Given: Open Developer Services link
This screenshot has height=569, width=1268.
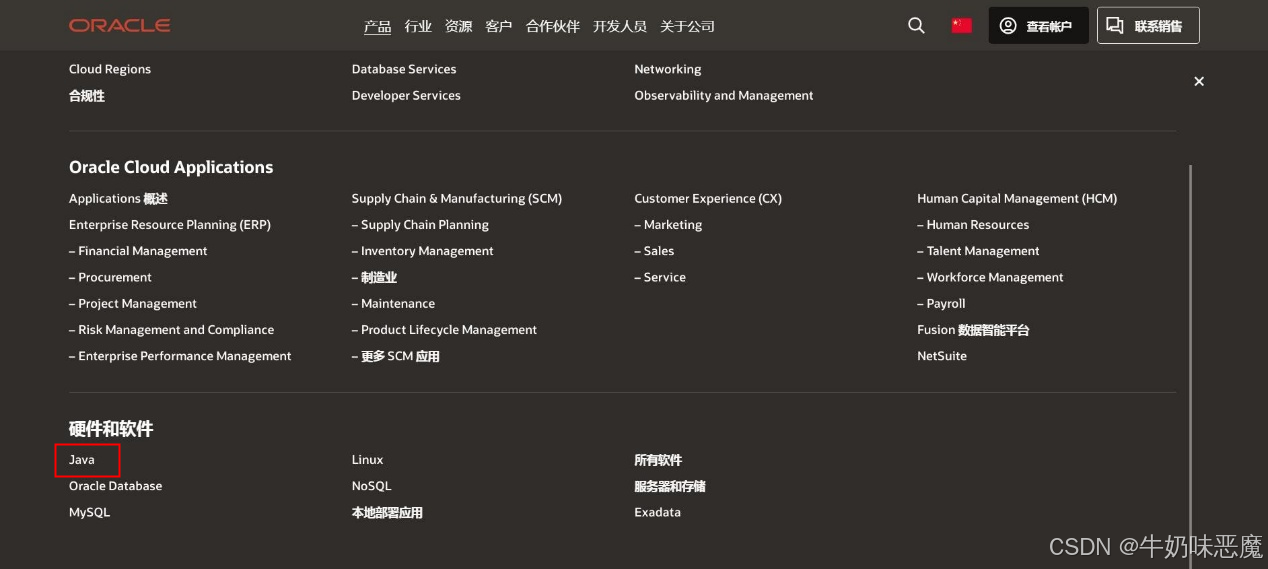Looking at the screenshot, I should (406, 96).
